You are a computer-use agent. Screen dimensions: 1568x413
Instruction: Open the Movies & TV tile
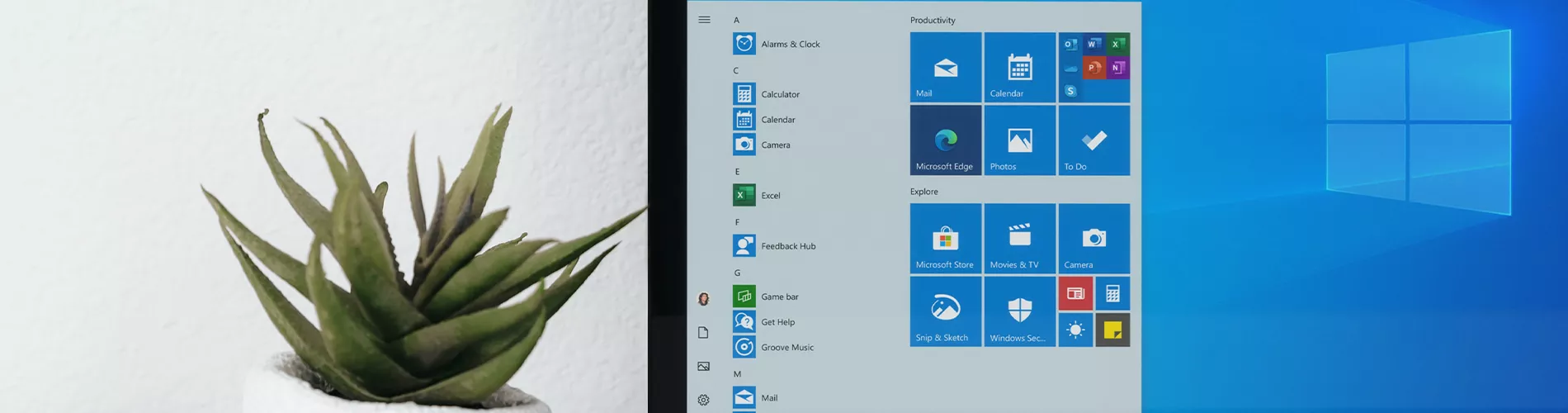(1020, 239)
